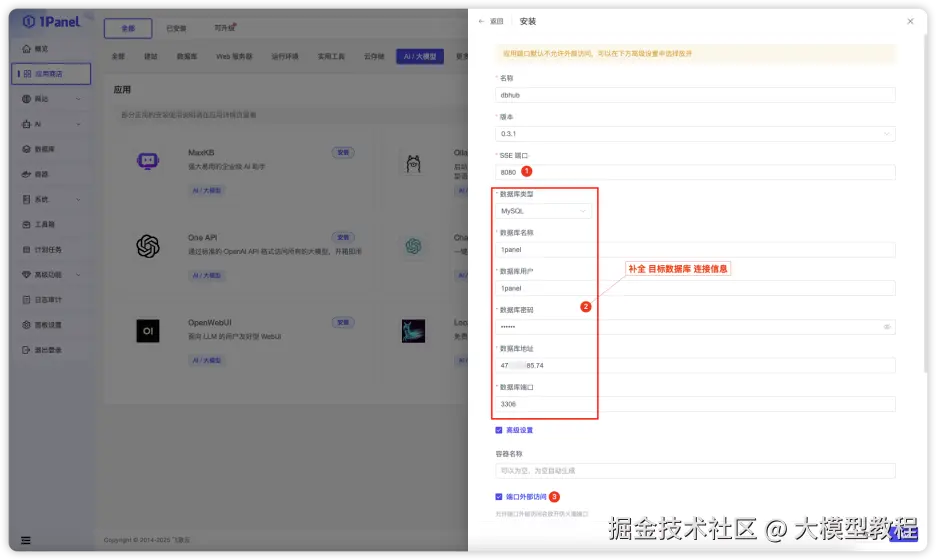Show the database password with eye icon
This screenshot has width=936, height=560.
pyautogui.click(x=886, y=327)
